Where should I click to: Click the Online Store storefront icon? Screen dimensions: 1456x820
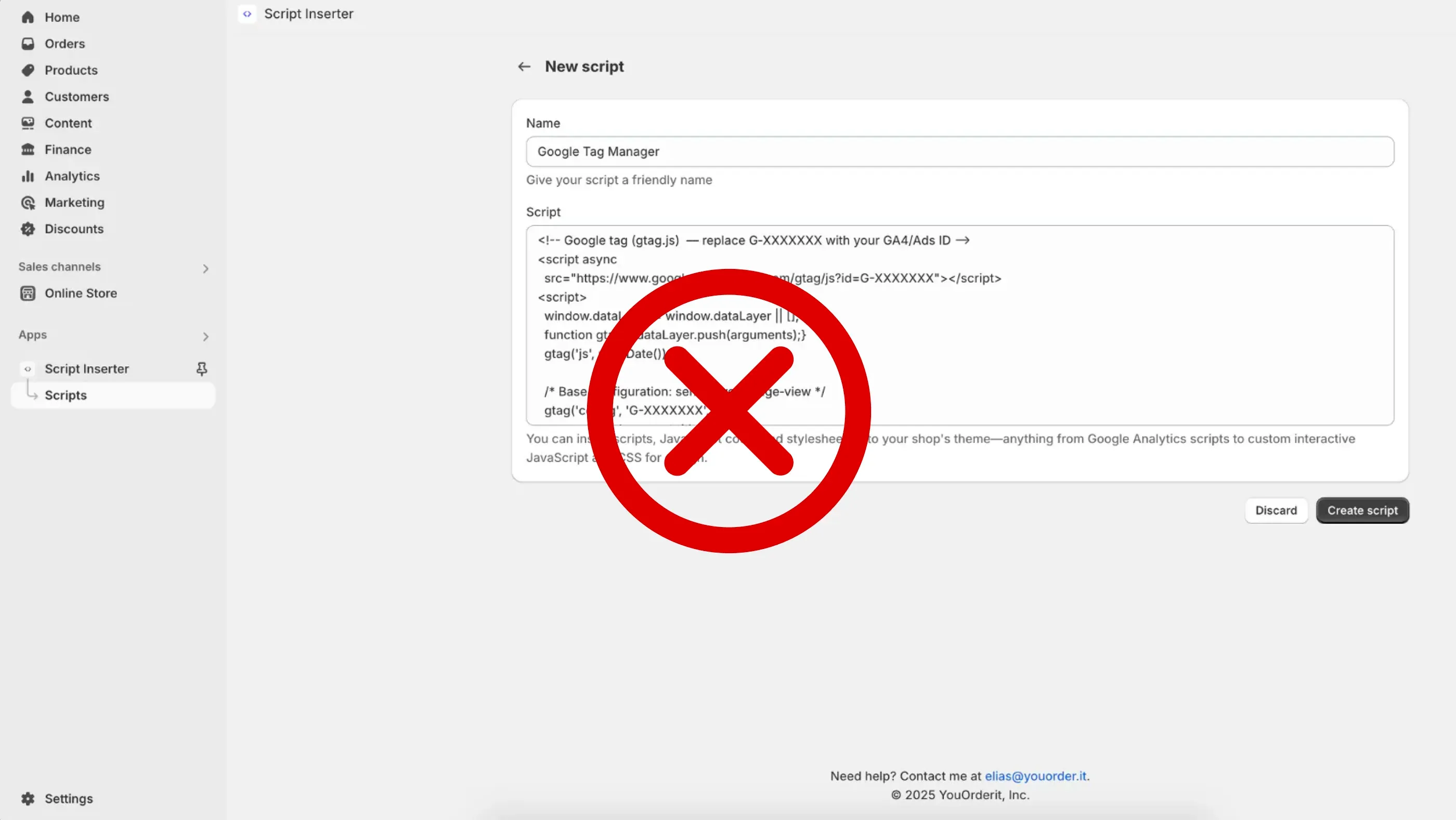tap(28, 293)
